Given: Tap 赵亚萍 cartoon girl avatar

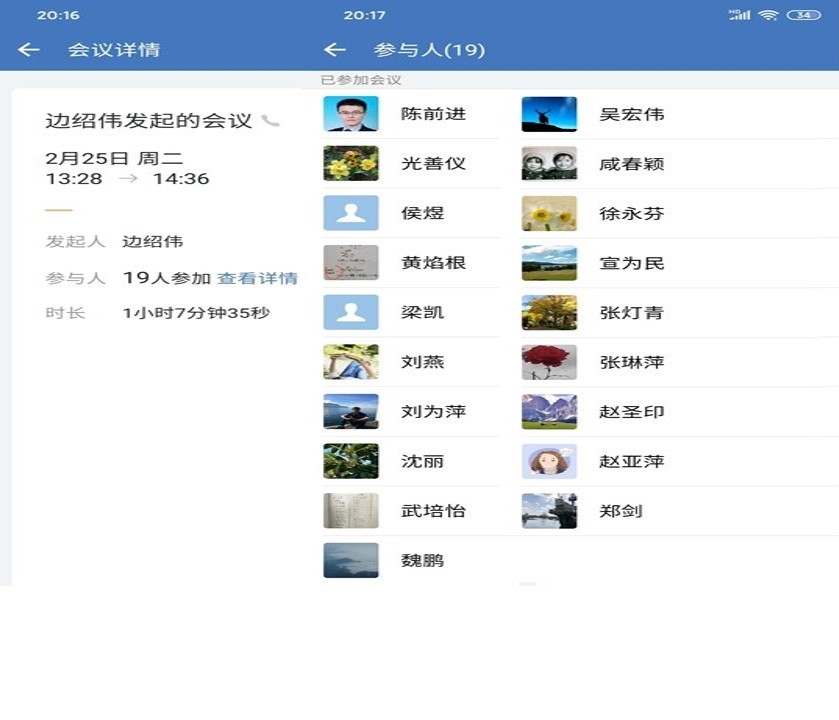Looking at the screenshot, I should 549,461.
